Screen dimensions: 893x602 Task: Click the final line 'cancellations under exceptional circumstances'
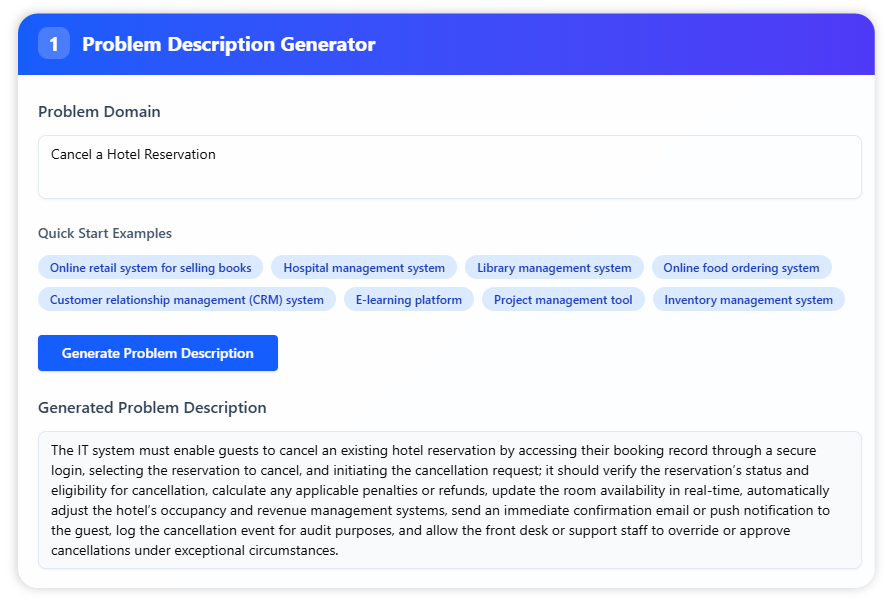[x=195, y=550]
